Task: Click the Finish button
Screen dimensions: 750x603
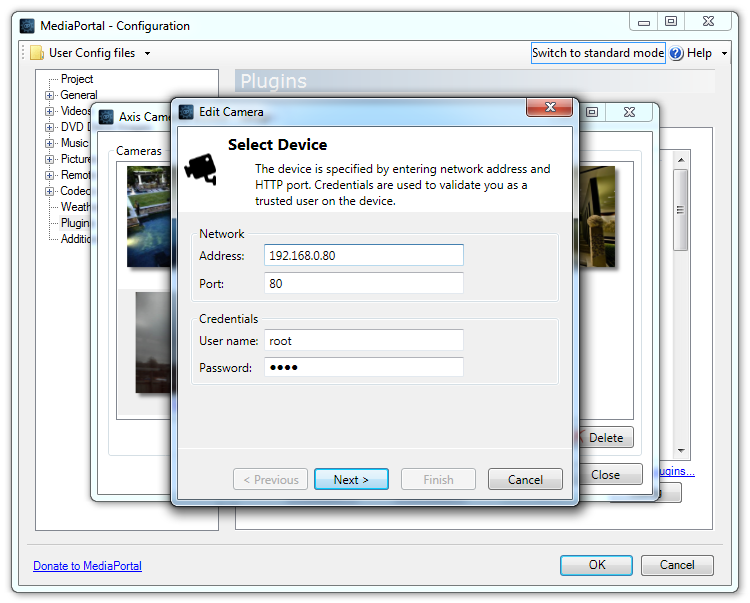Action: (438, 479)
